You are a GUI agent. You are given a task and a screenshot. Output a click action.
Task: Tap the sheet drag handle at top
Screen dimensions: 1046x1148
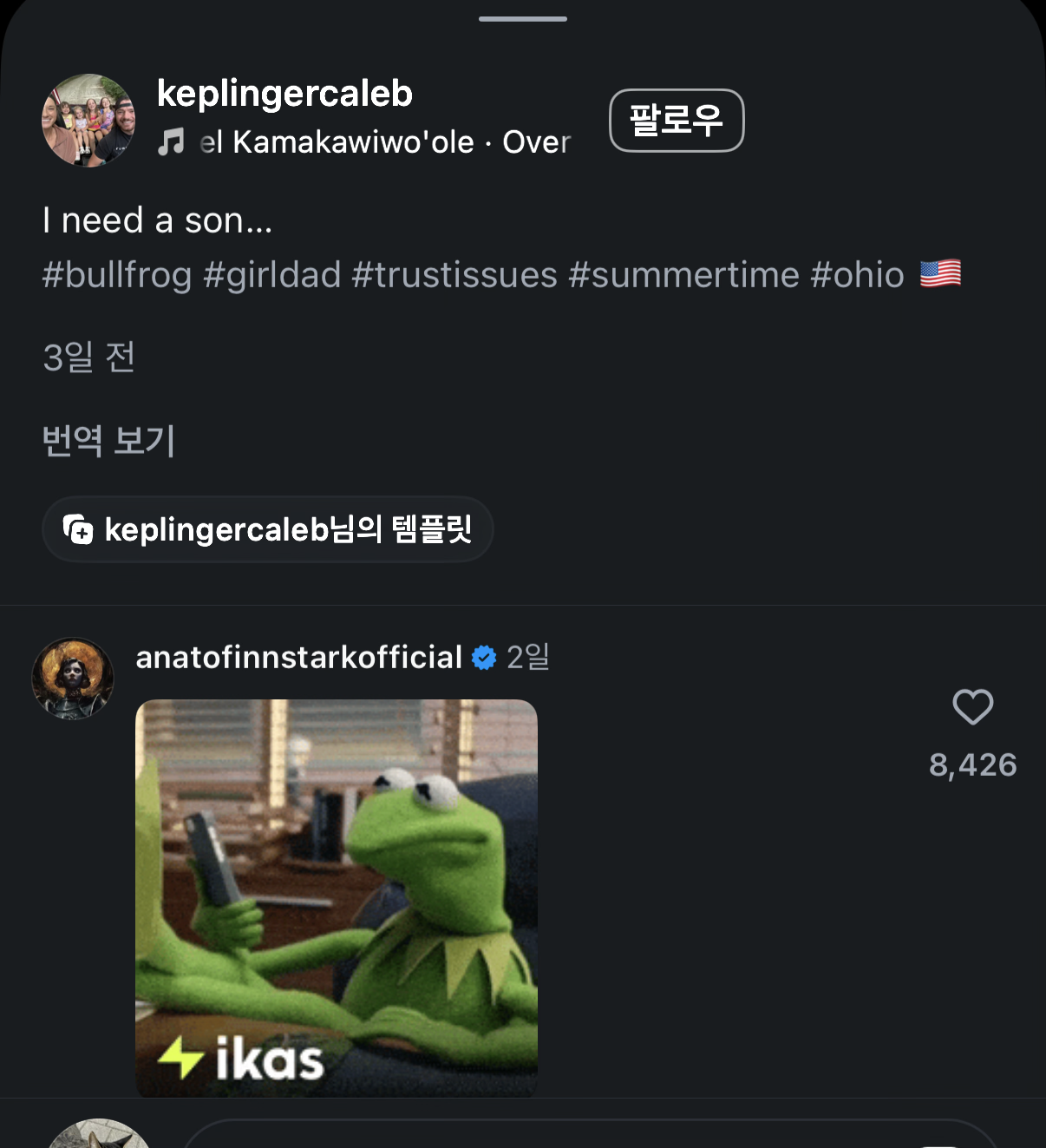[523, 19]
